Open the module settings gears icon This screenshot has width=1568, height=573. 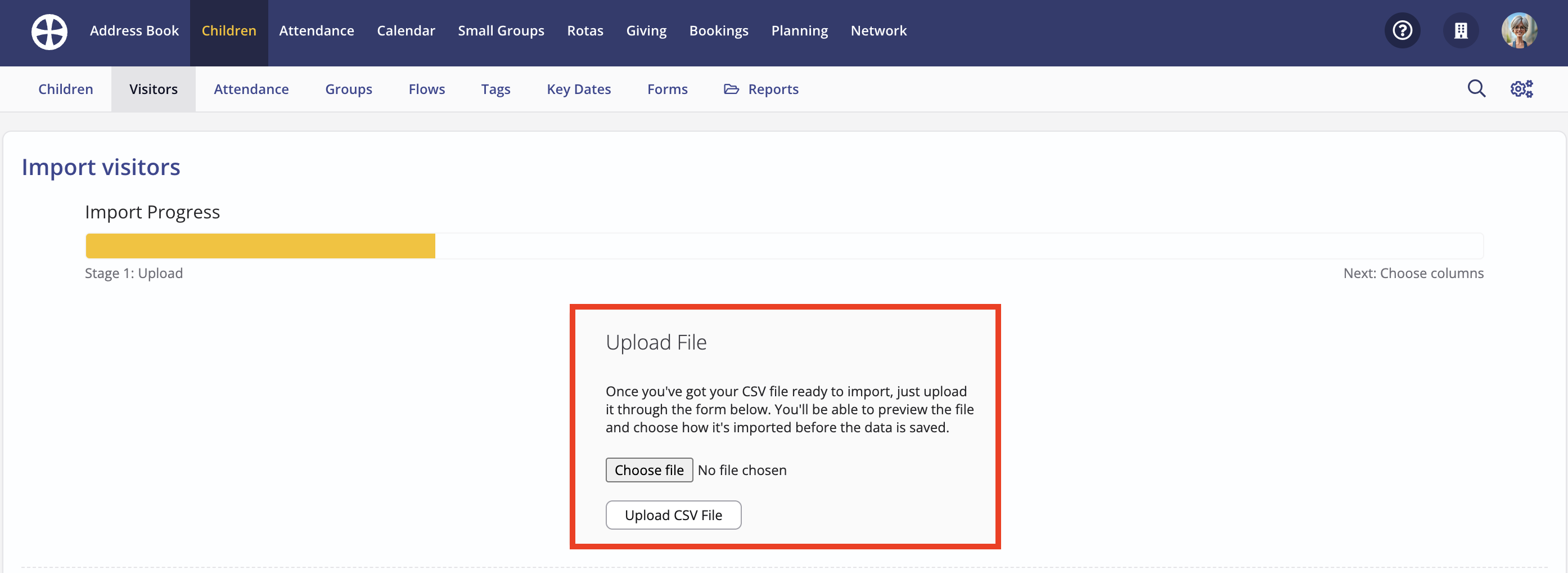tap(1522, 89)
